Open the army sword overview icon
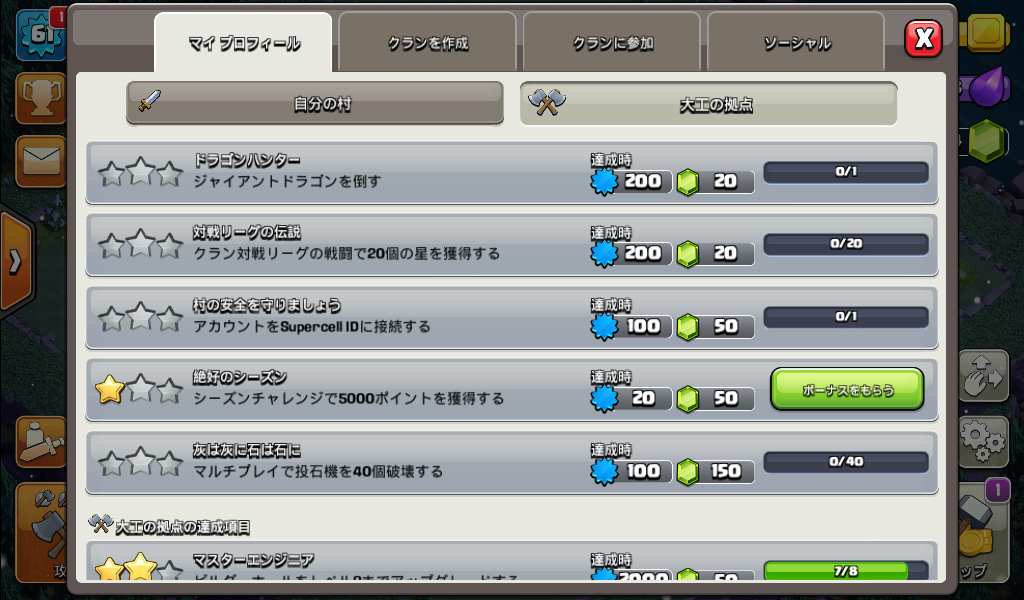The width and height of the screenshot is (1024, 600). 40,442
